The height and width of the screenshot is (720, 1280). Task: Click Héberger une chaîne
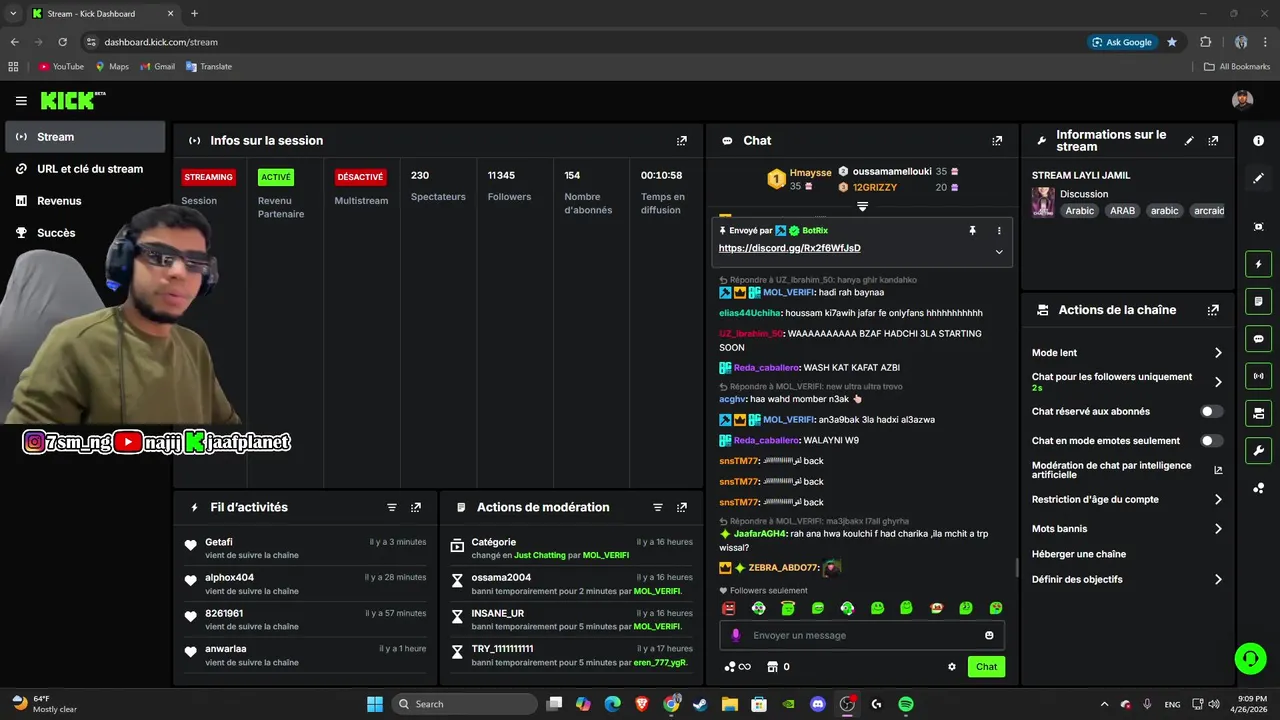pyautogui.click(x=1079, y=554)
